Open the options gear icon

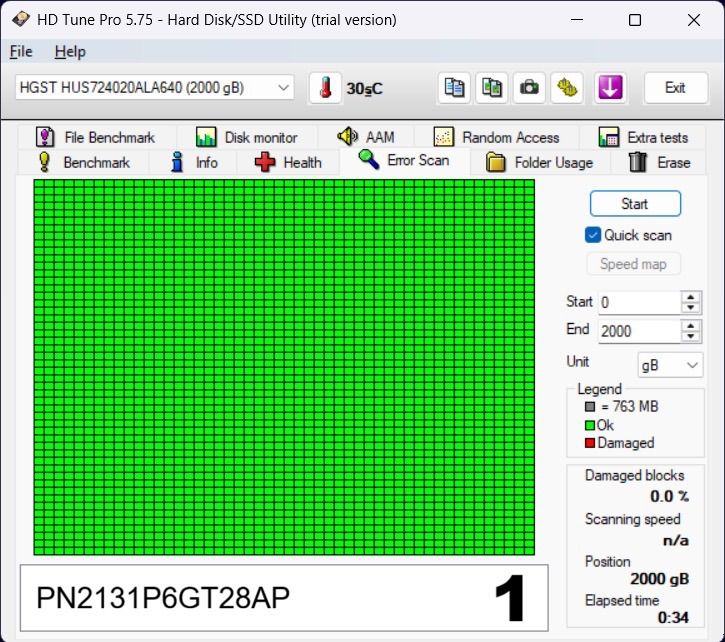coord(566,88)
